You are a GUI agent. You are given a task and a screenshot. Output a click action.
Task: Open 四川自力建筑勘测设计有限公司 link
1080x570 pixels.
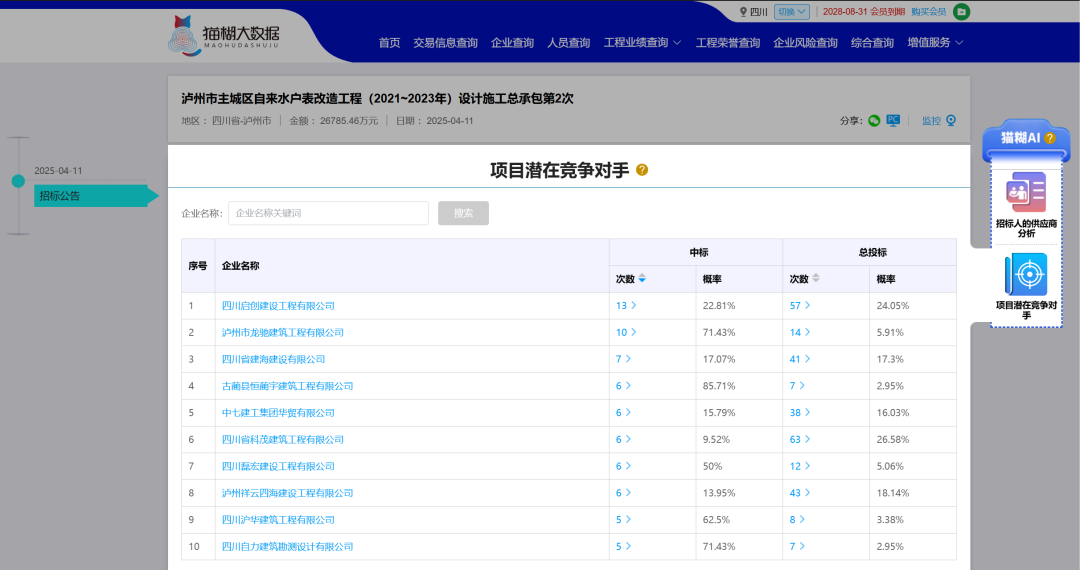click(x=287, y=547)
